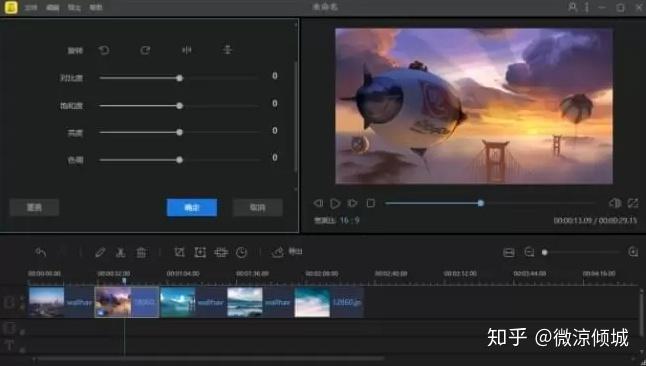The image size is (646, 366).
Task: Rotate the clip counterclockwise
Action: point(104,50)
